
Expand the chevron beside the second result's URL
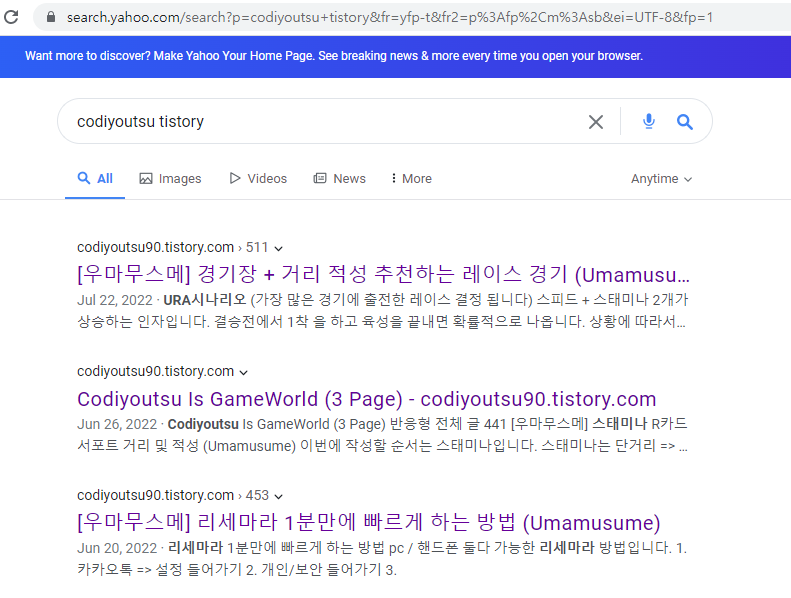(x=244, y=372)
